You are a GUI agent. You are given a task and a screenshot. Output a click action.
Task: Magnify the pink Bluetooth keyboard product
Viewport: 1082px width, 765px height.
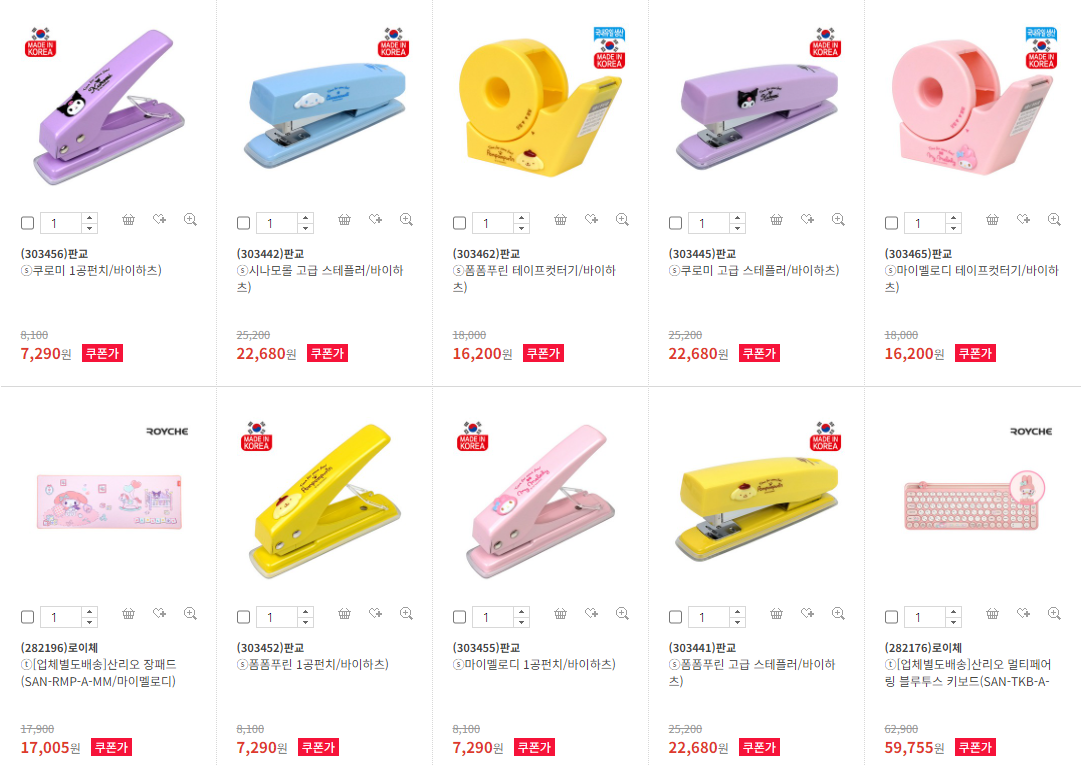[1054, 613]
